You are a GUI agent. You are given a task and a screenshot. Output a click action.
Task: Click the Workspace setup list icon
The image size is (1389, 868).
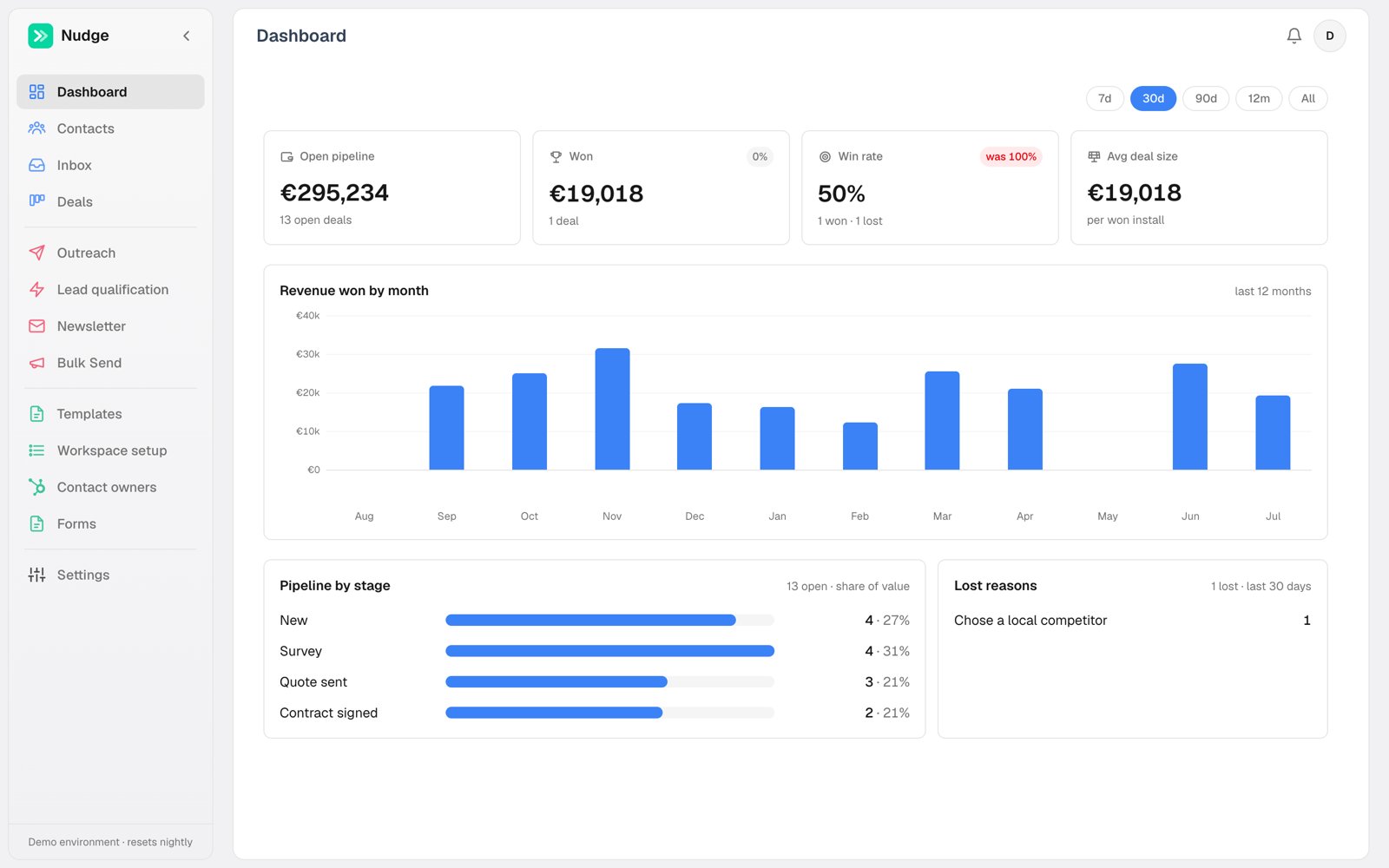36,450
